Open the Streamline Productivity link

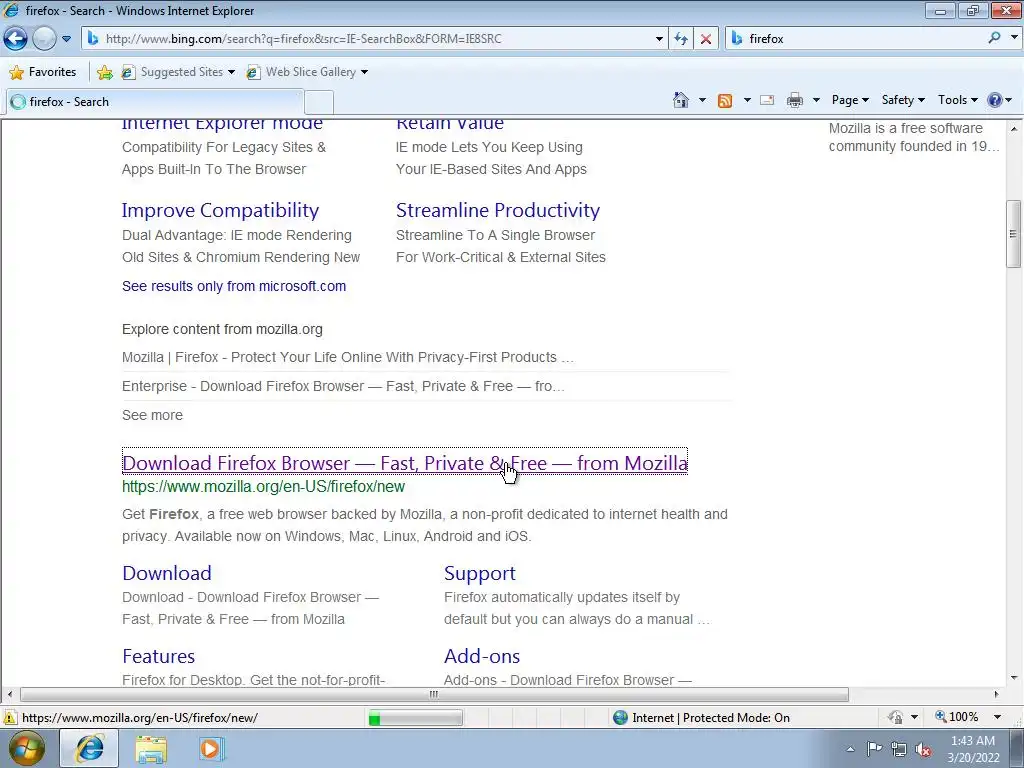click(498, 210)
